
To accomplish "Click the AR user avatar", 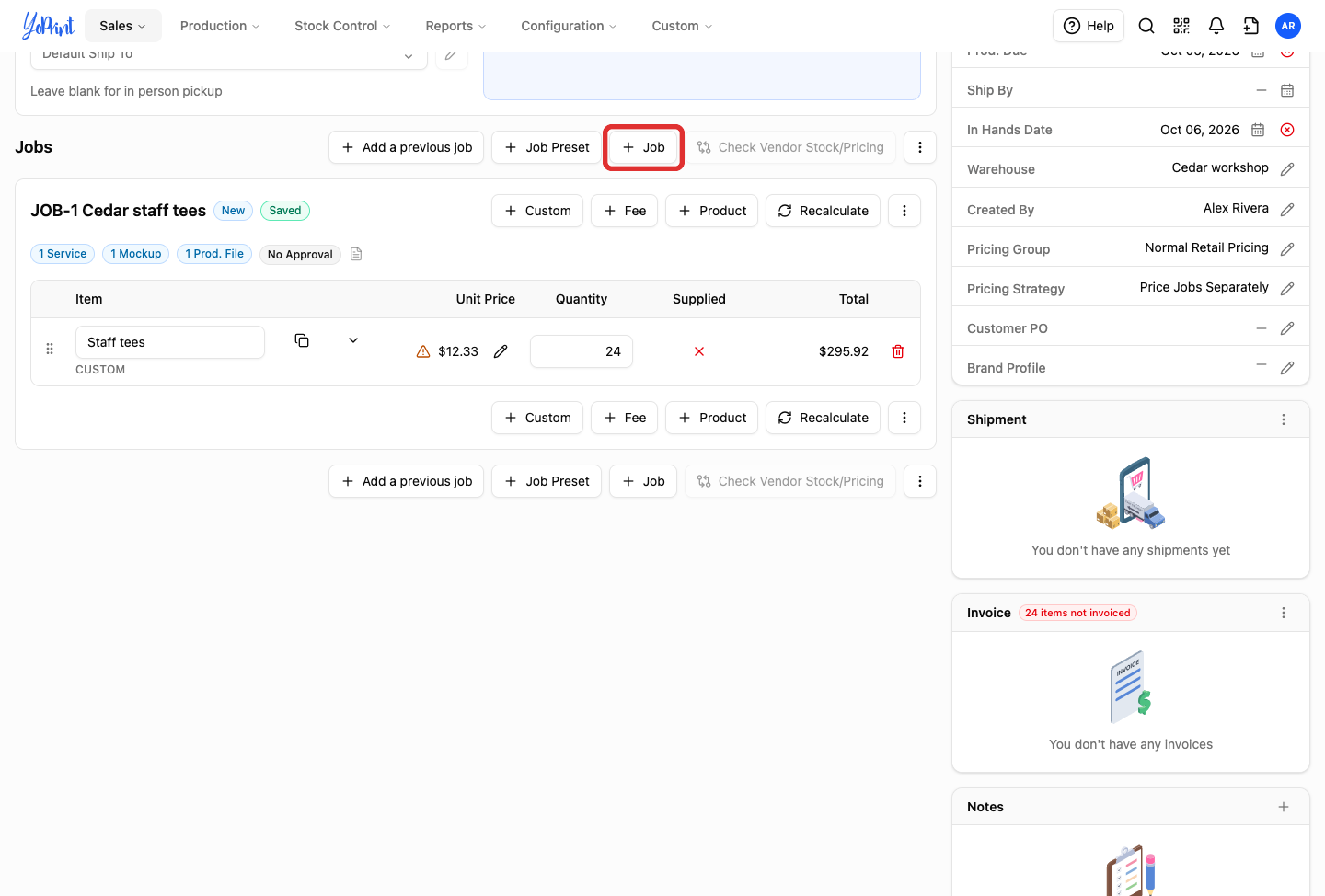I will 1288,26.
